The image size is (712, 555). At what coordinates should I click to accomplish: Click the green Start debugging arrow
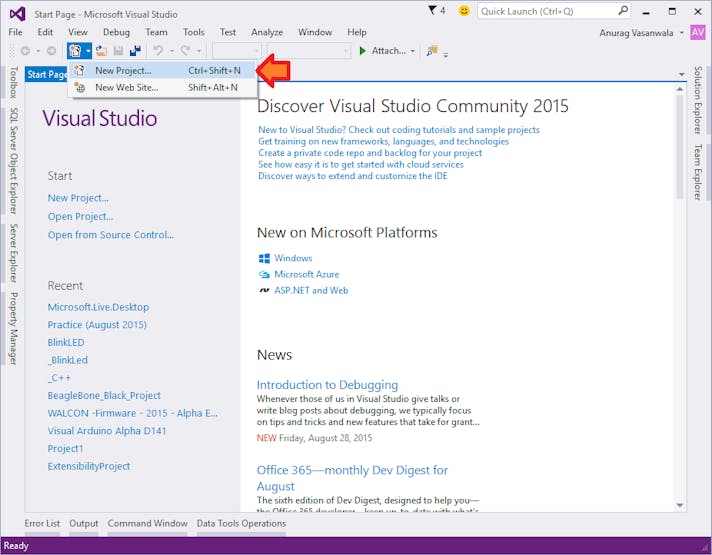point(363,51)
